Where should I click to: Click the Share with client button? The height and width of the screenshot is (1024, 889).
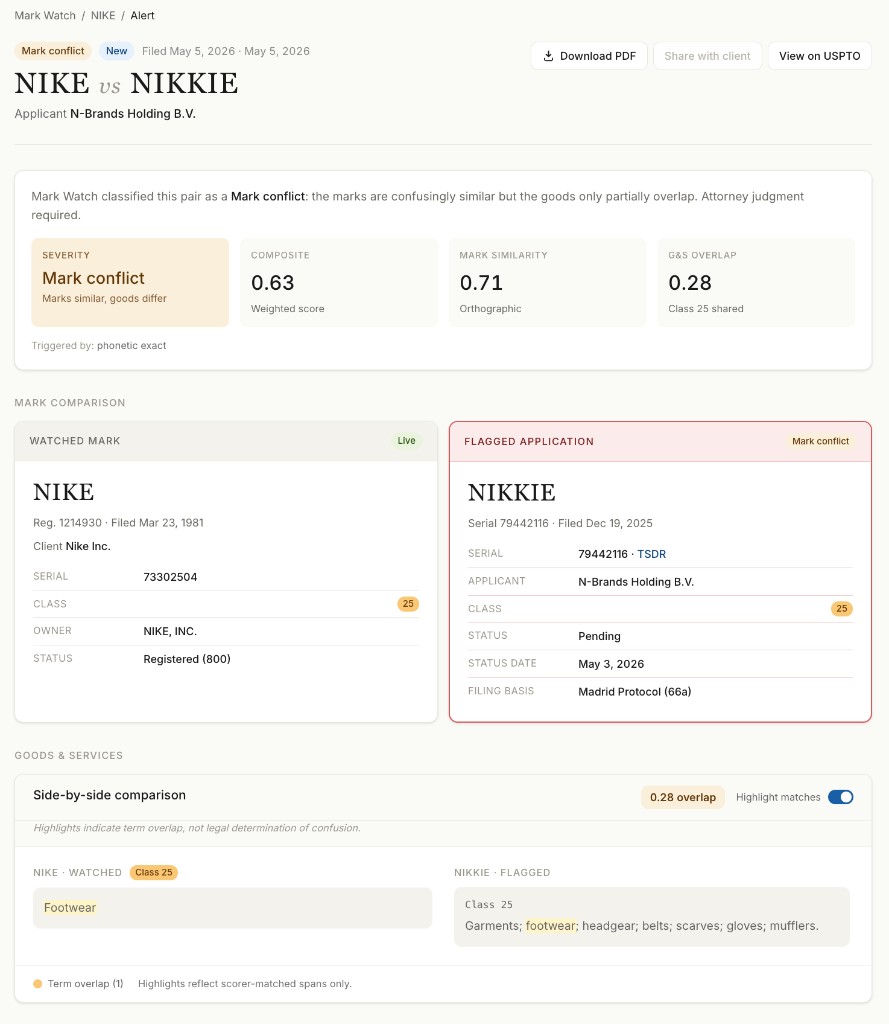[707, 56]
